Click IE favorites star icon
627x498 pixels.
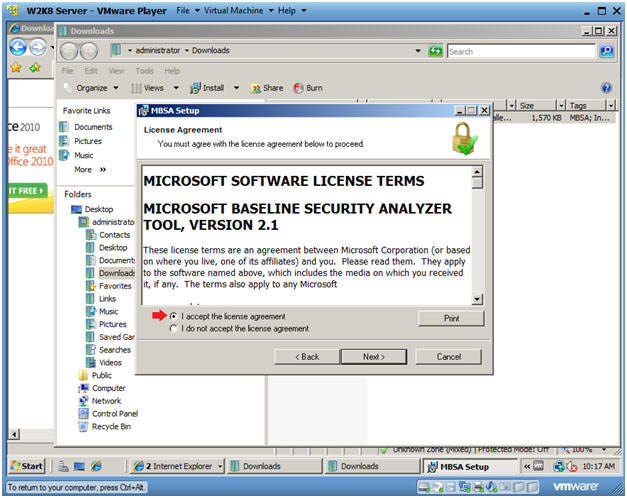pos(16,68)
